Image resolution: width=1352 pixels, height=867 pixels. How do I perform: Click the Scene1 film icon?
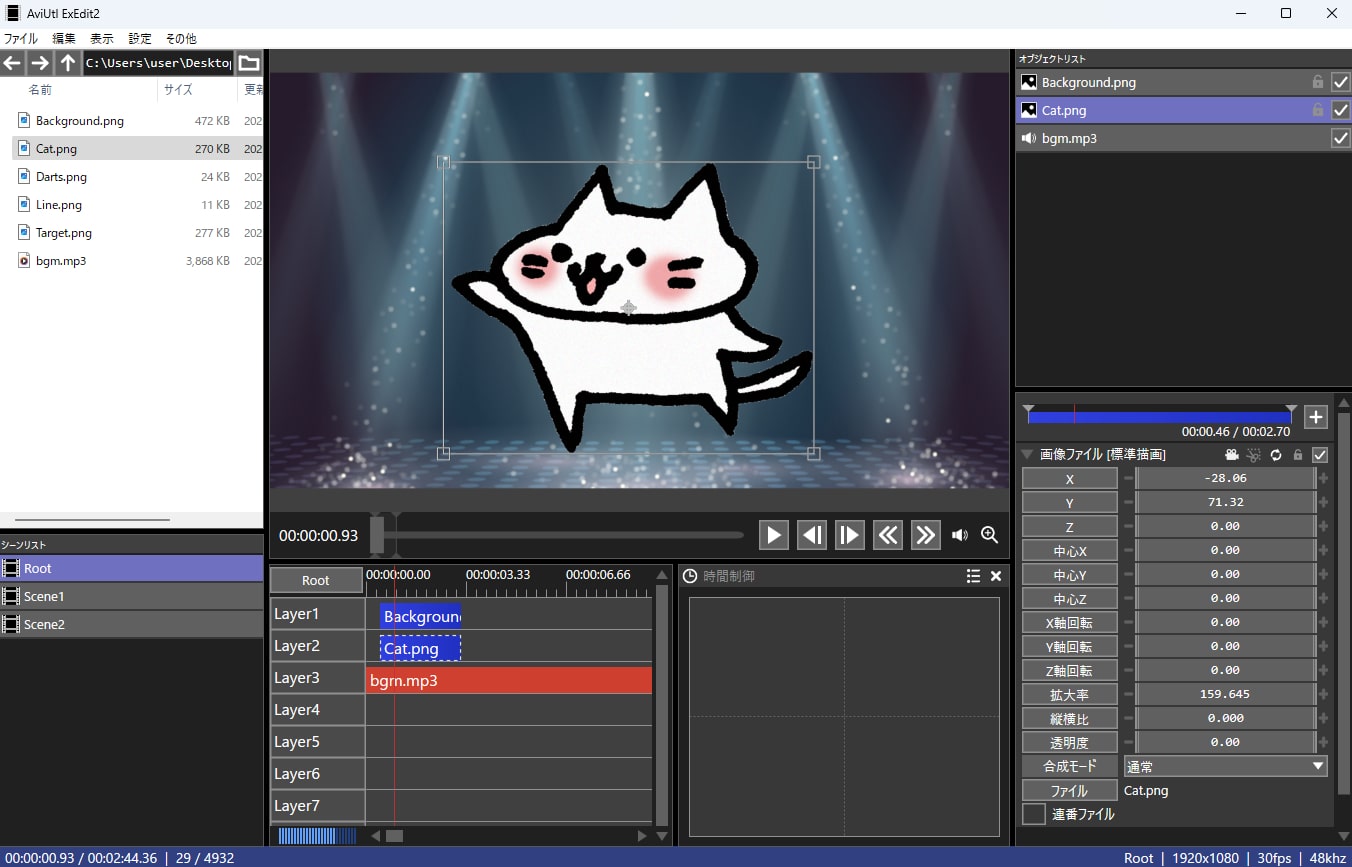[x=11, y=596]
